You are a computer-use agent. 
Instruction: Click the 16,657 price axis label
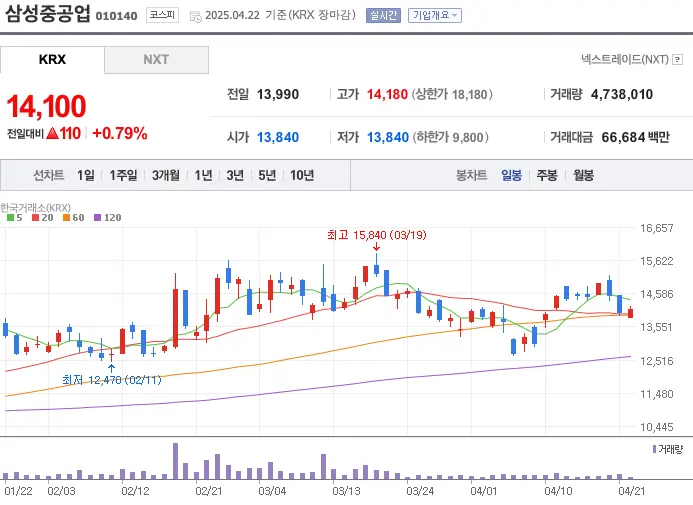pos(657,228)
